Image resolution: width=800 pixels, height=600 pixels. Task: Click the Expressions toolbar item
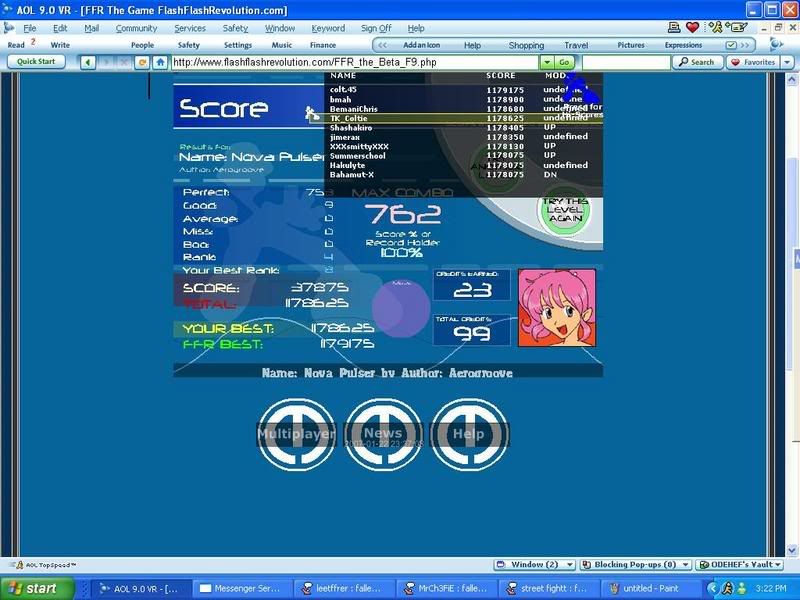click(683, 45)
